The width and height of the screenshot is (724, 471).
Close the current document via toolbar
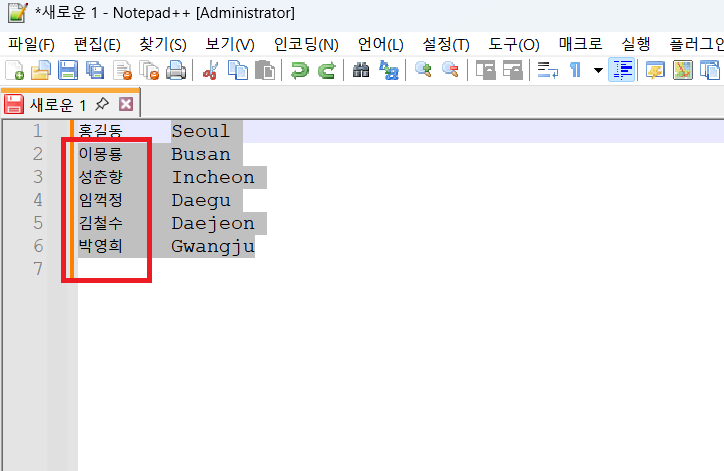122,71
